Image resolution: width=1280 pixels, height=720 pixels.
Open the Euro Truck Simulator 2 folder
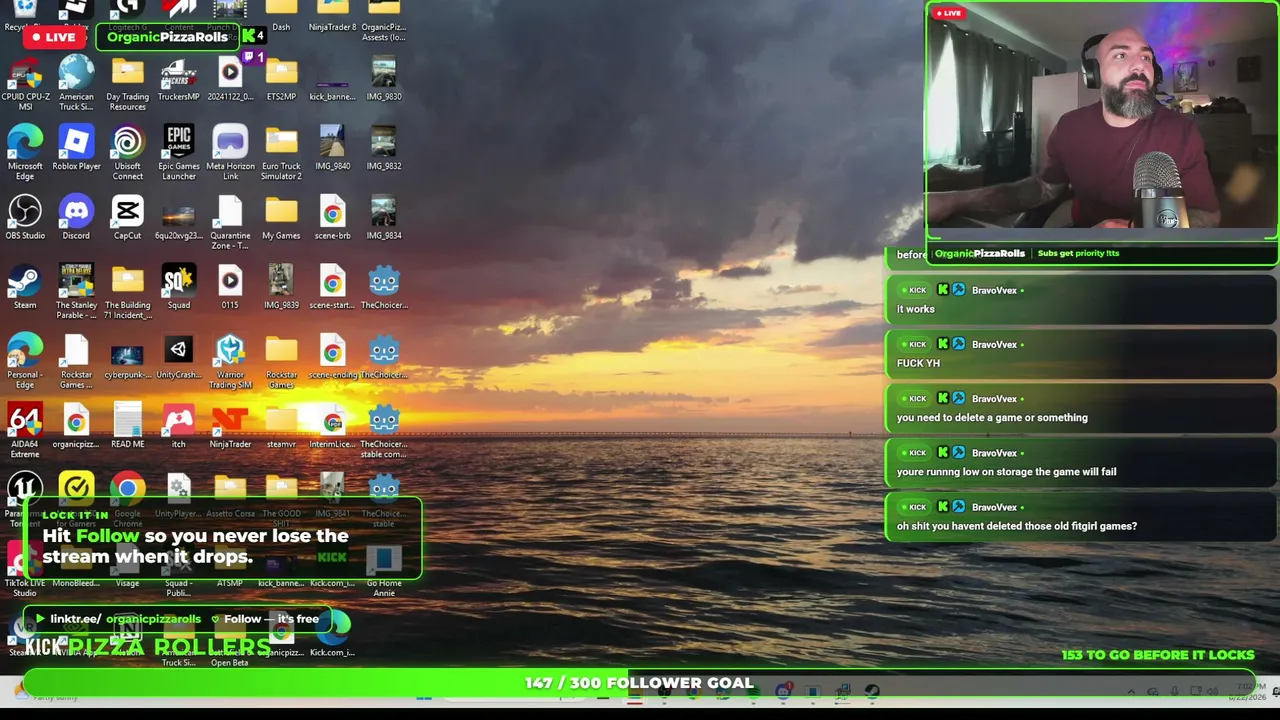tap(281, 152)
